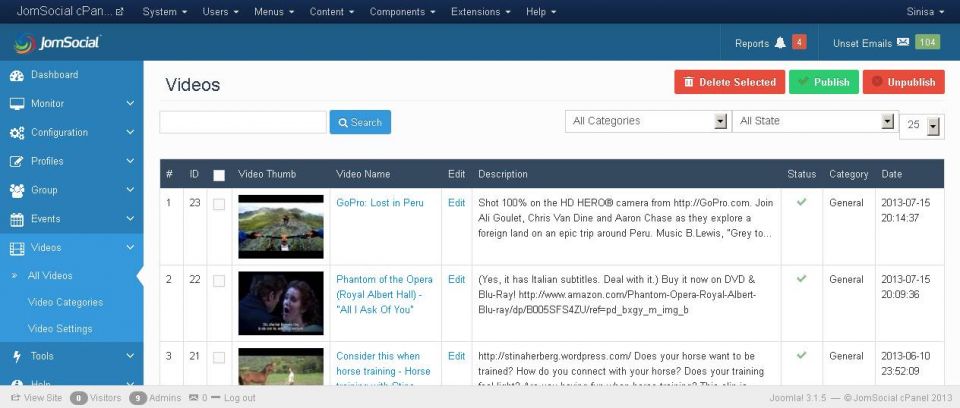Open the Dashboard gauge icon
960x408 pixels.
[x=17, y=75]
